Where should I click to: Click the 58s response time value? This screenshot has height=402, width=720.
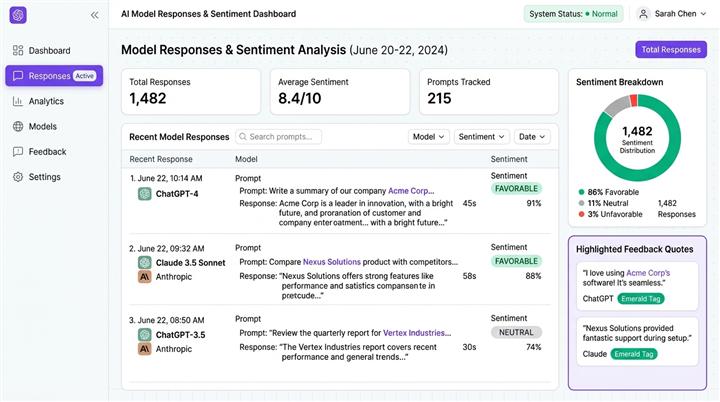469,276
